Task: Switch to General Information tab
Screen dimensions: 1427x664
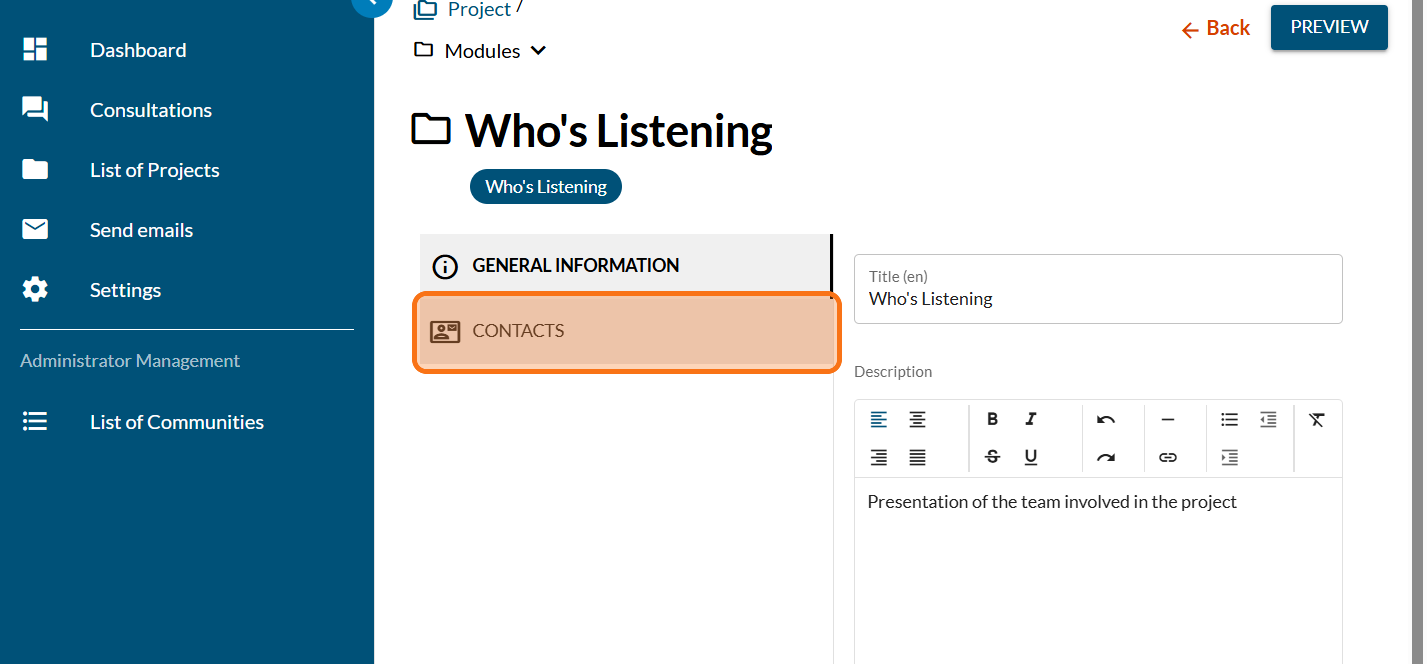Action: (x=625, y=266)
